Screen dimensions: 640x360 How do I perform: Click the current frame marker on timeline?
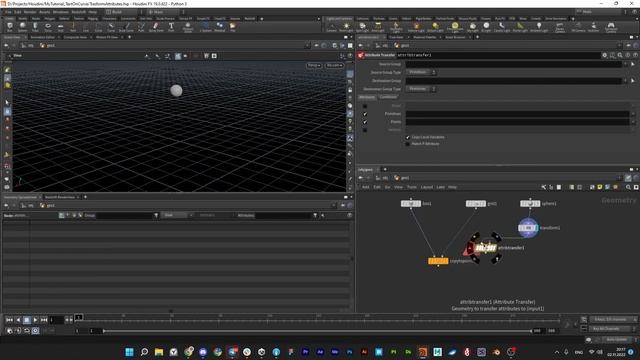click(78, 317)
